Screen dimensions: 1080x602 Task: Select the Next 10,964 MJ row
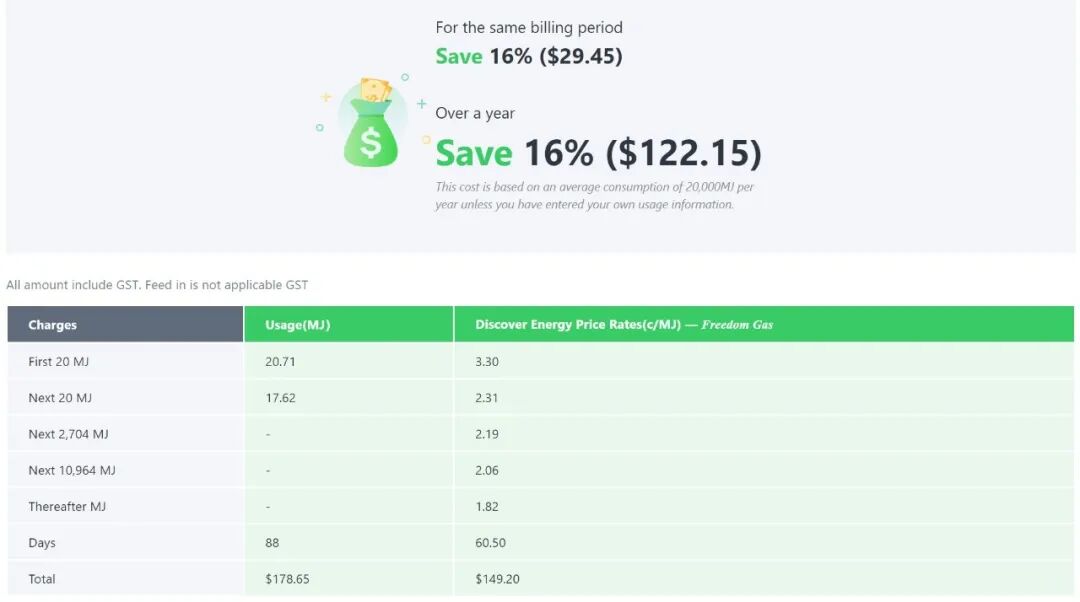[541, 470]
